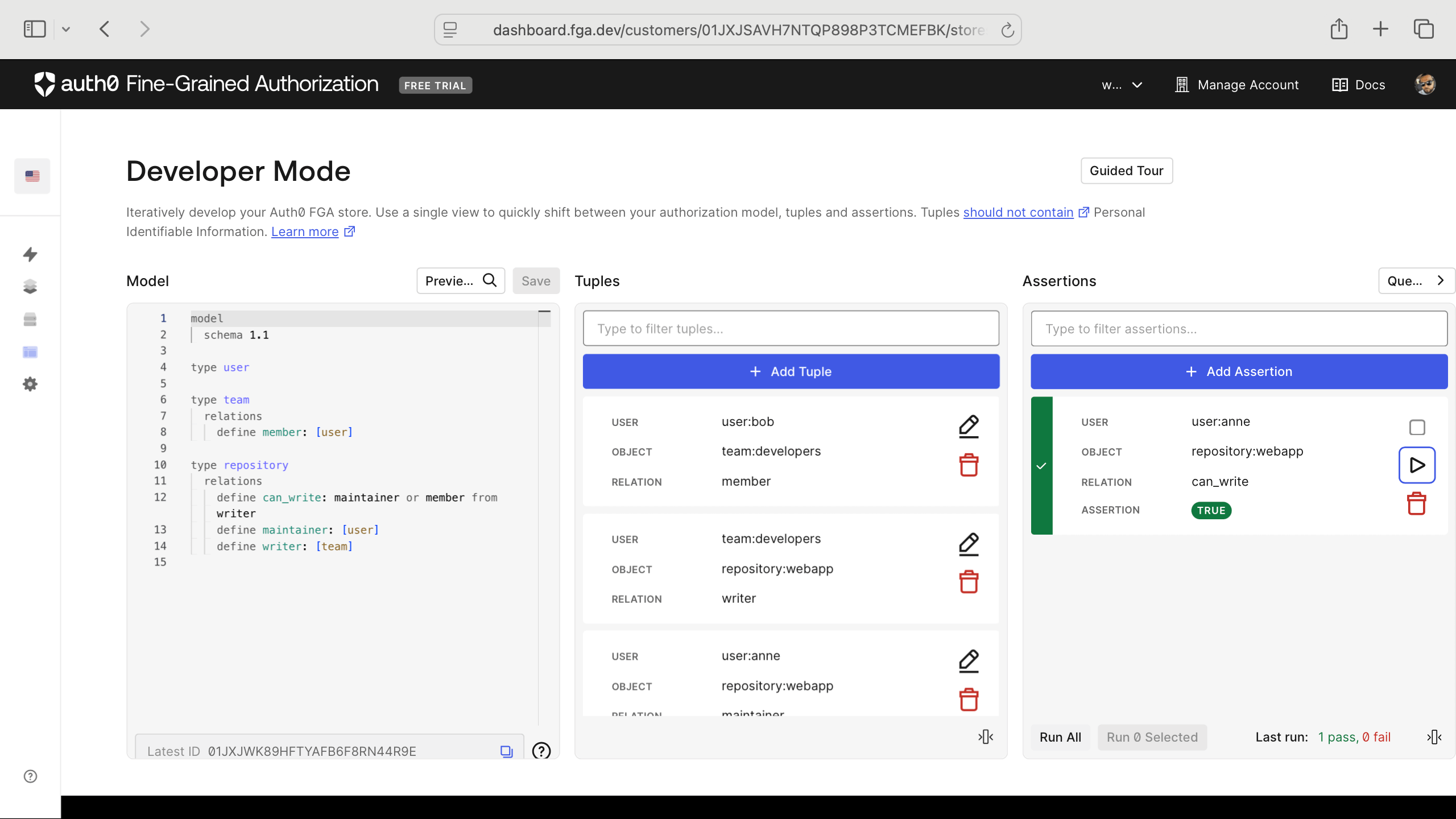Delete the team:developers writer tuple
The height and width of the screenshot is (819, 1456).
point(969,582)
